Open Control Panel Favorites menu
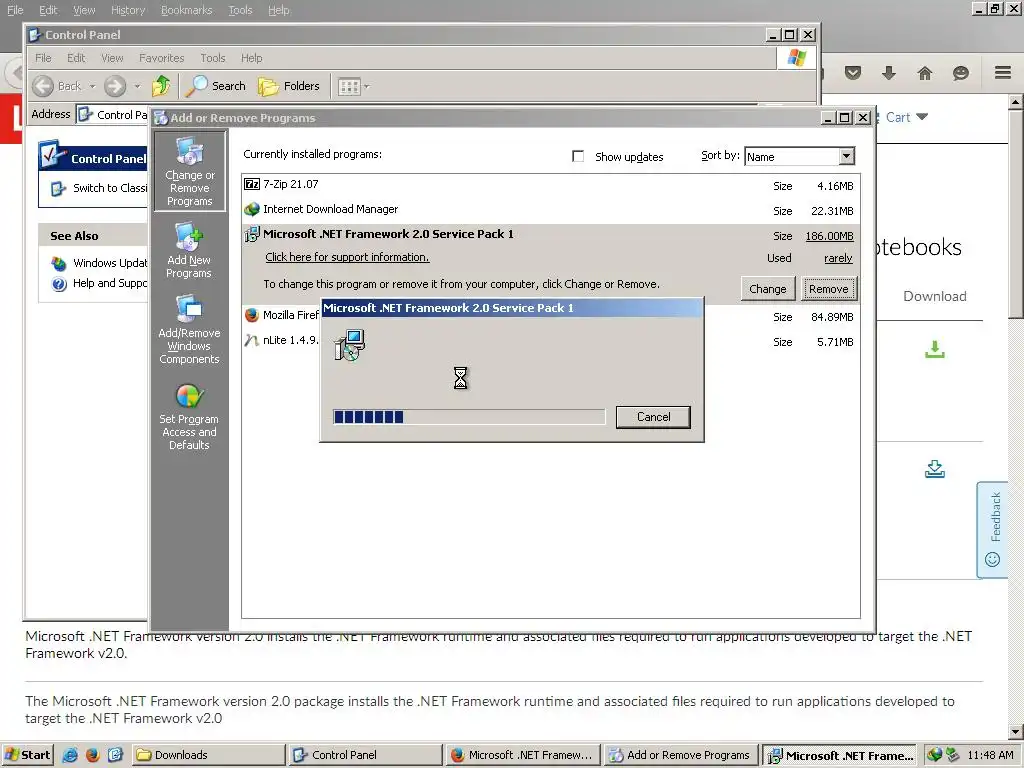This screenshot has height=768, width=1024. click(161, 58)
